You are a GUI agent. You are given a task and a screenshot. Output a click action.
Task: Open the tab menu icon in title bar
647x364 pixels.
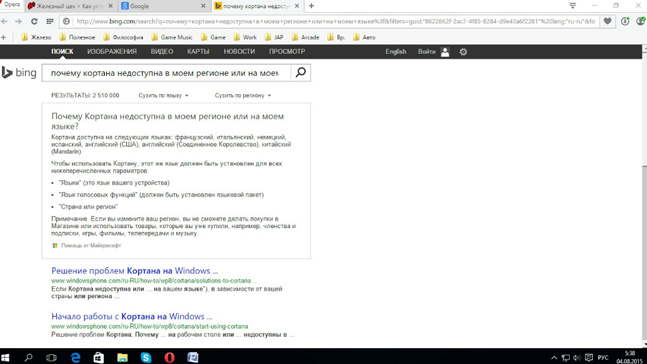pyautogui.click(x=573, y=6)
